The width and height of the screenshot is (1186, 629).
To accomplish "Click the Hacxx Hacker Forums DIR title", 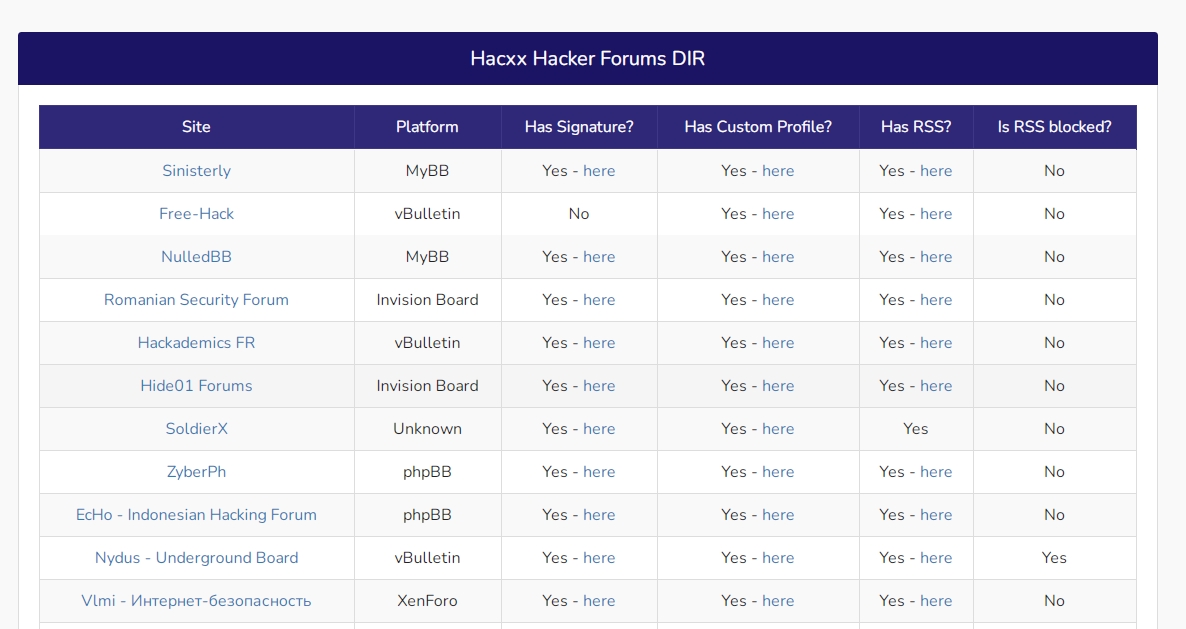I will tap(587, 58).
